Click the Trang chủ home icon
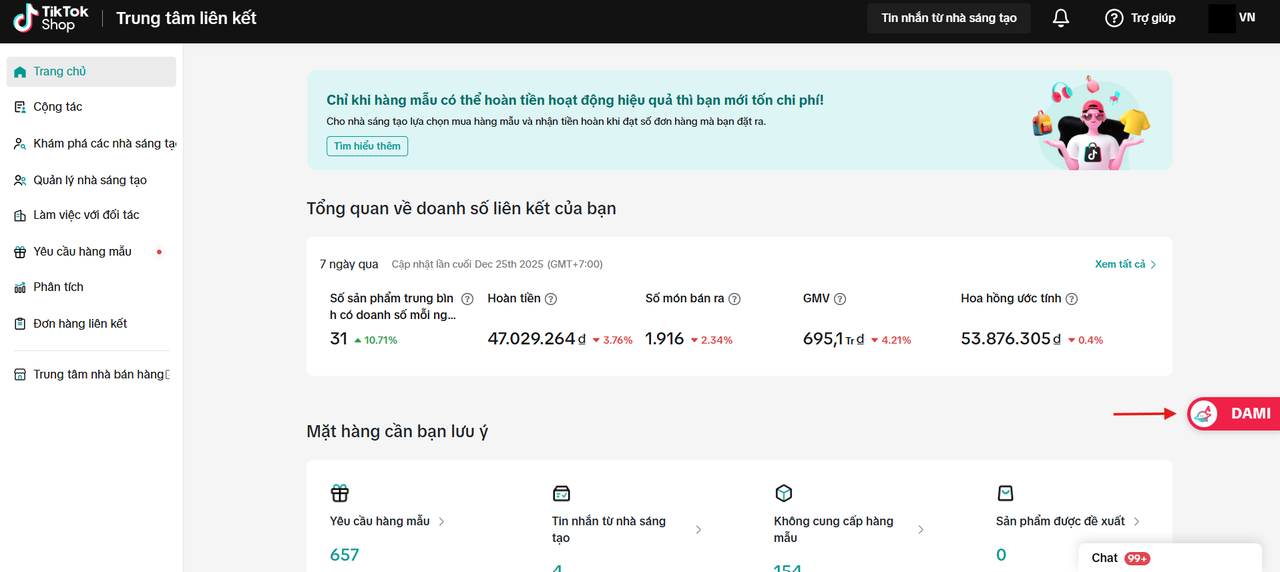The width and height of the screenshot is (1280, 572). tap(20, 72)
